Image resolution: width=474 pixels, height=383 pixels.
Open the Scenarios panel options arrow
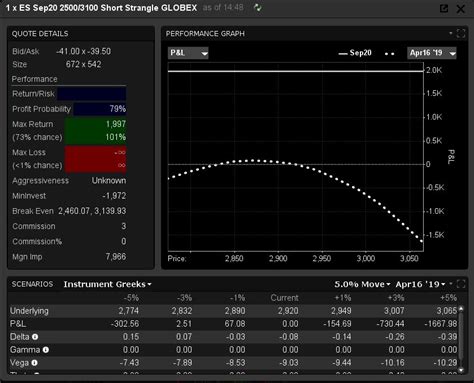click(x=451, y=284)
